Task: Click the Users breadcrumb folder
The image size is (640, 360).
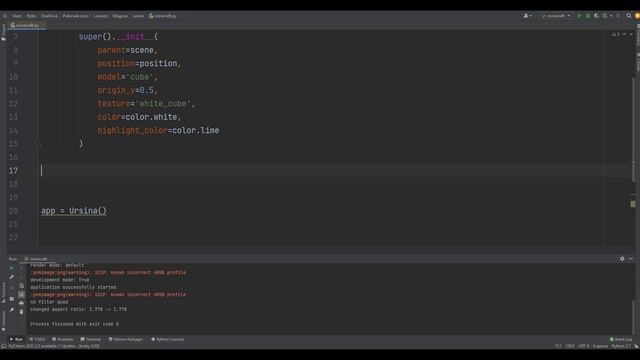Action: click(17, 16)
